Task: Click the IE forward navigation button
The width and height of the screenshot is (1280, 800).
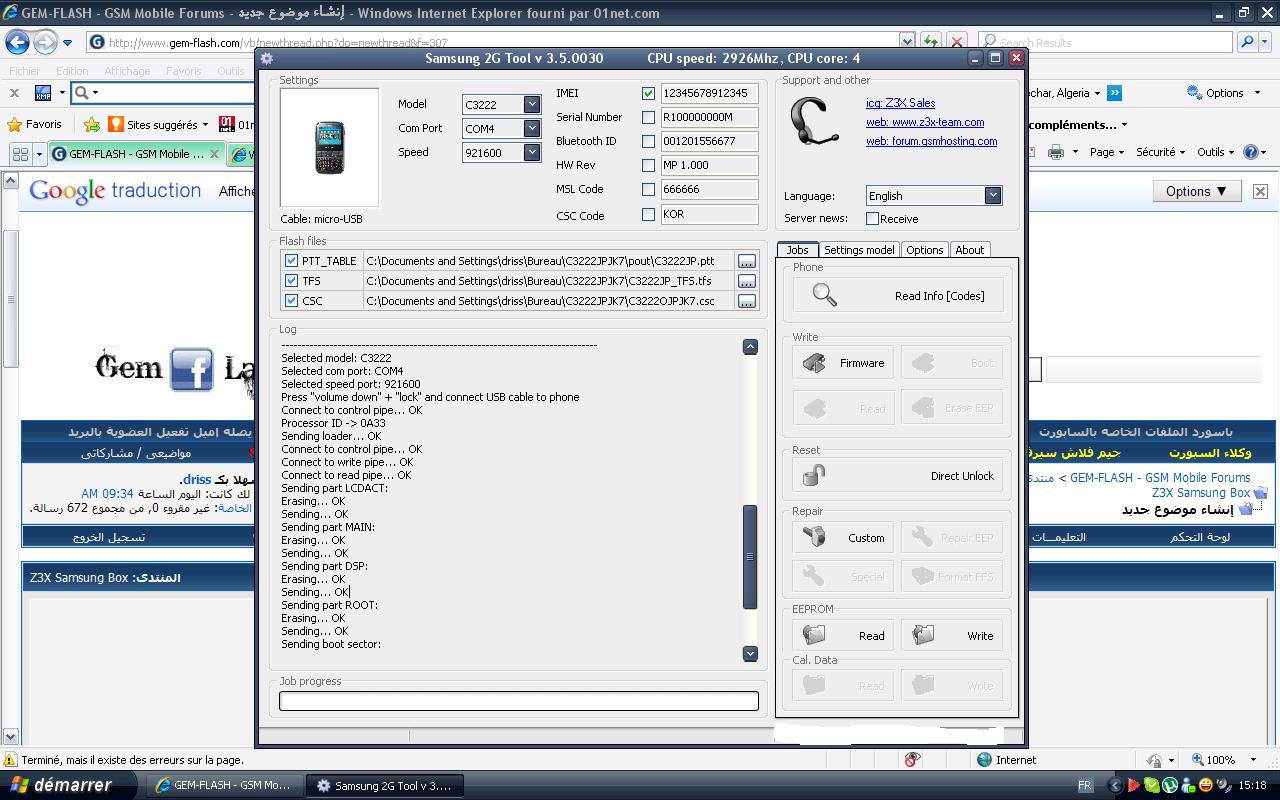Action: click(x=45, y=42)
